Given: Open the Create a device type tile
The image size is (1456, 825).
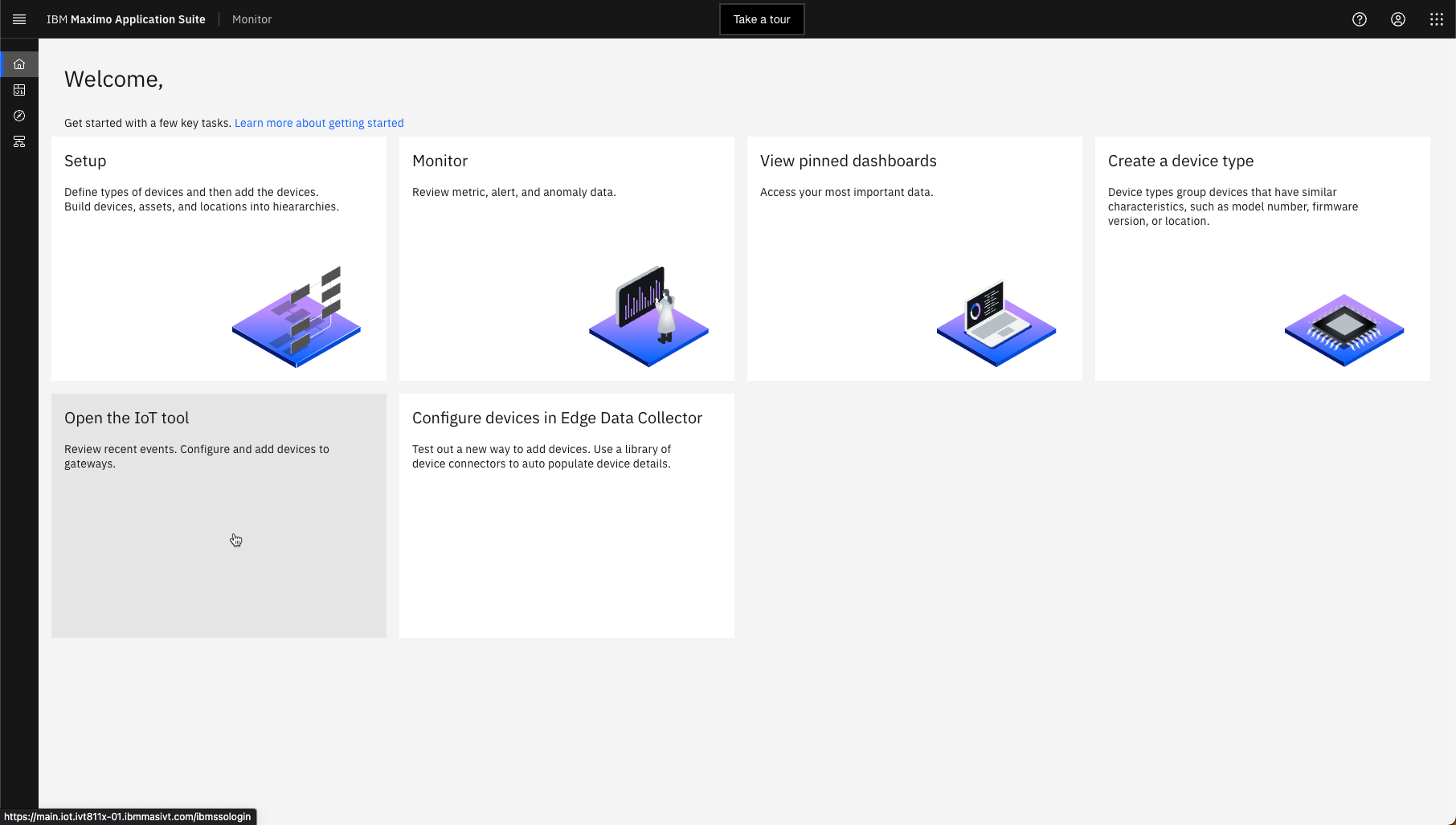Looking at the screenshot, I should [x=1262, y=259].
